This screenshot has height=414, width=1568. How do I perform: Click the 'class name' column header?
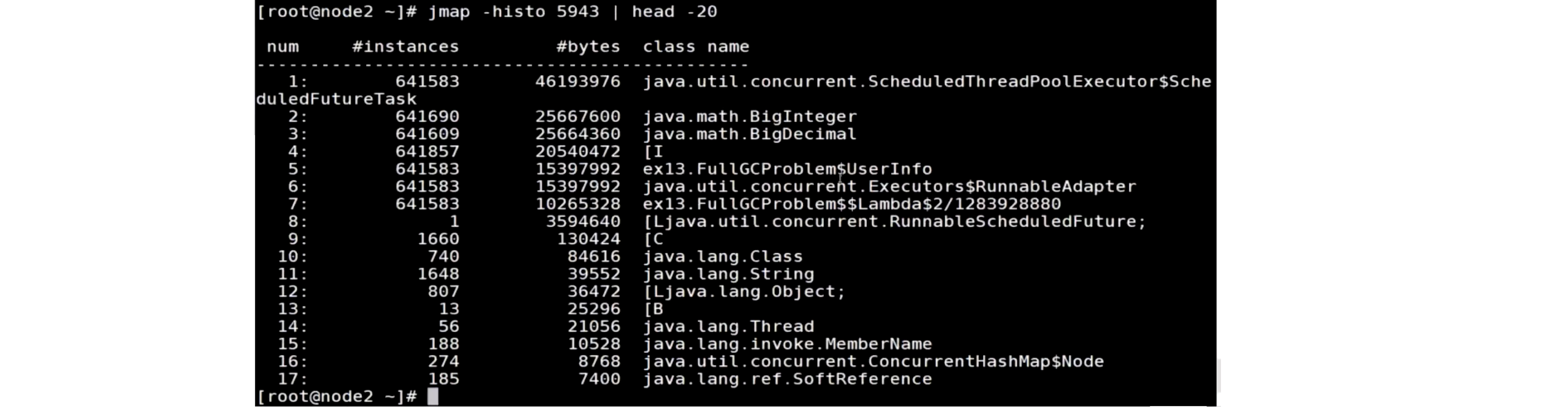[x=696, y=47]
